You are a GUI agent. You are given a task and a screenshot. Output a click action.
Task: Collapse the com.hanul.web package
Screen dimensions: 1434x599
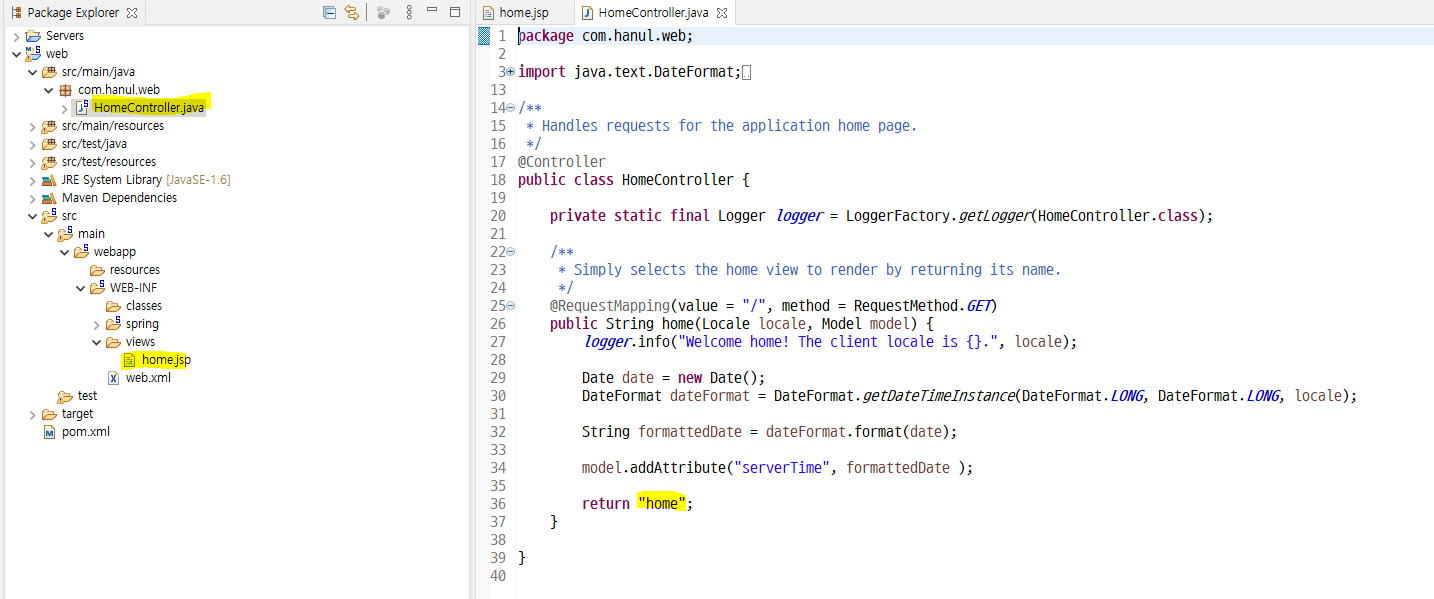pyautogui.click(x=48, y=90)
